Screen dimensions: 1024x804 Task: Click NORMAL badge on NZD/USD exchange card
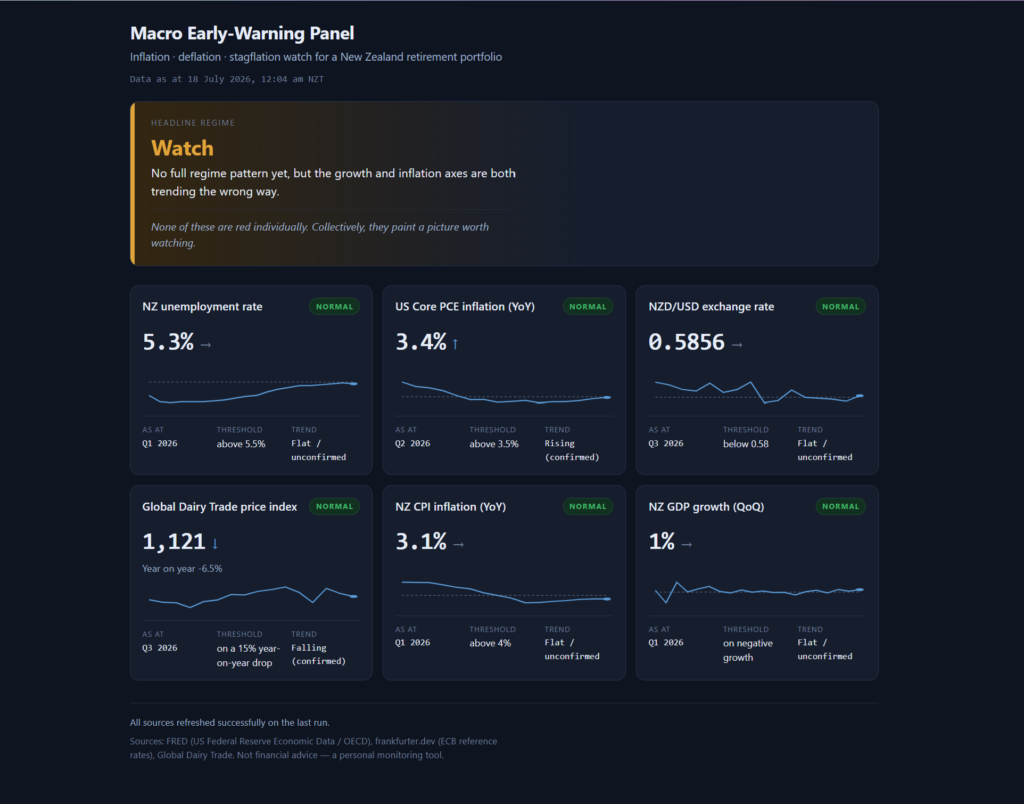point(840,306)
